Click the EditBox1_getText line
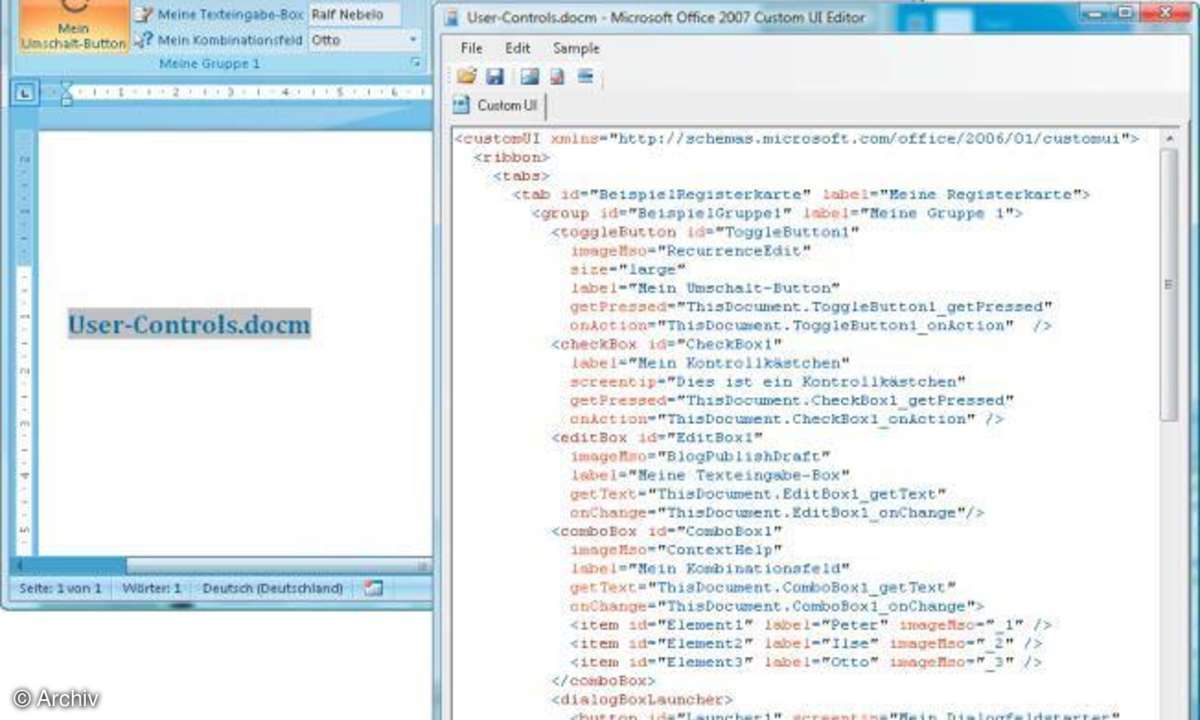 758,494
